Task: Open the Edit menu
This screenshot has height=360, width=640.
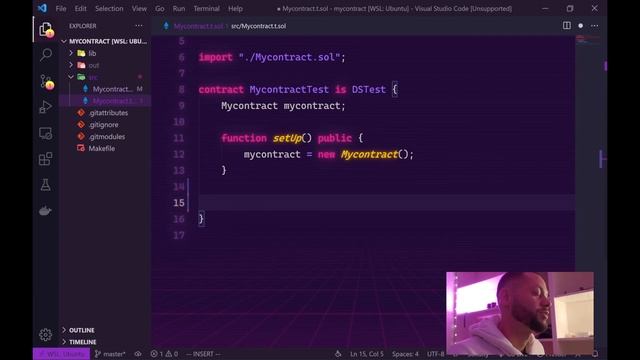Action: (80, 9)
